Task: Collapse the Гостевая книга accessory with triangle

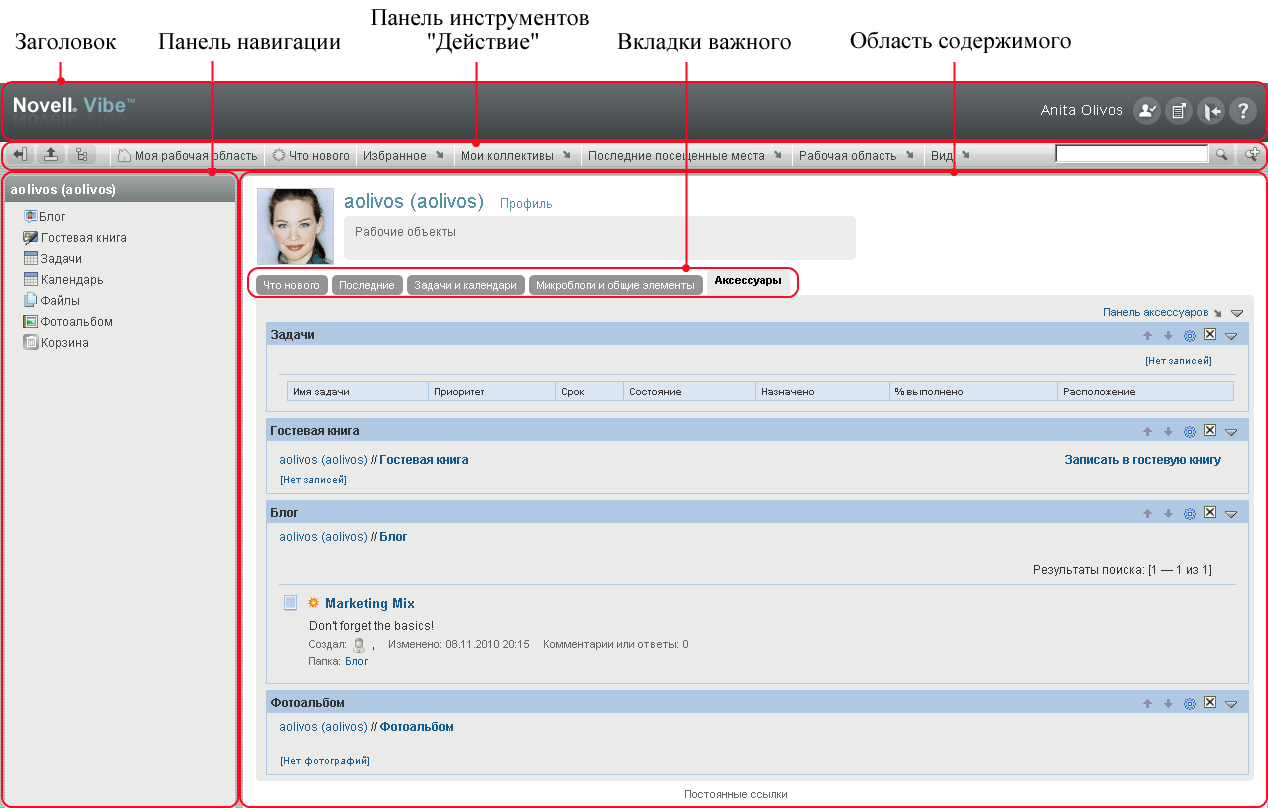Action: [x=1232, y=432]
